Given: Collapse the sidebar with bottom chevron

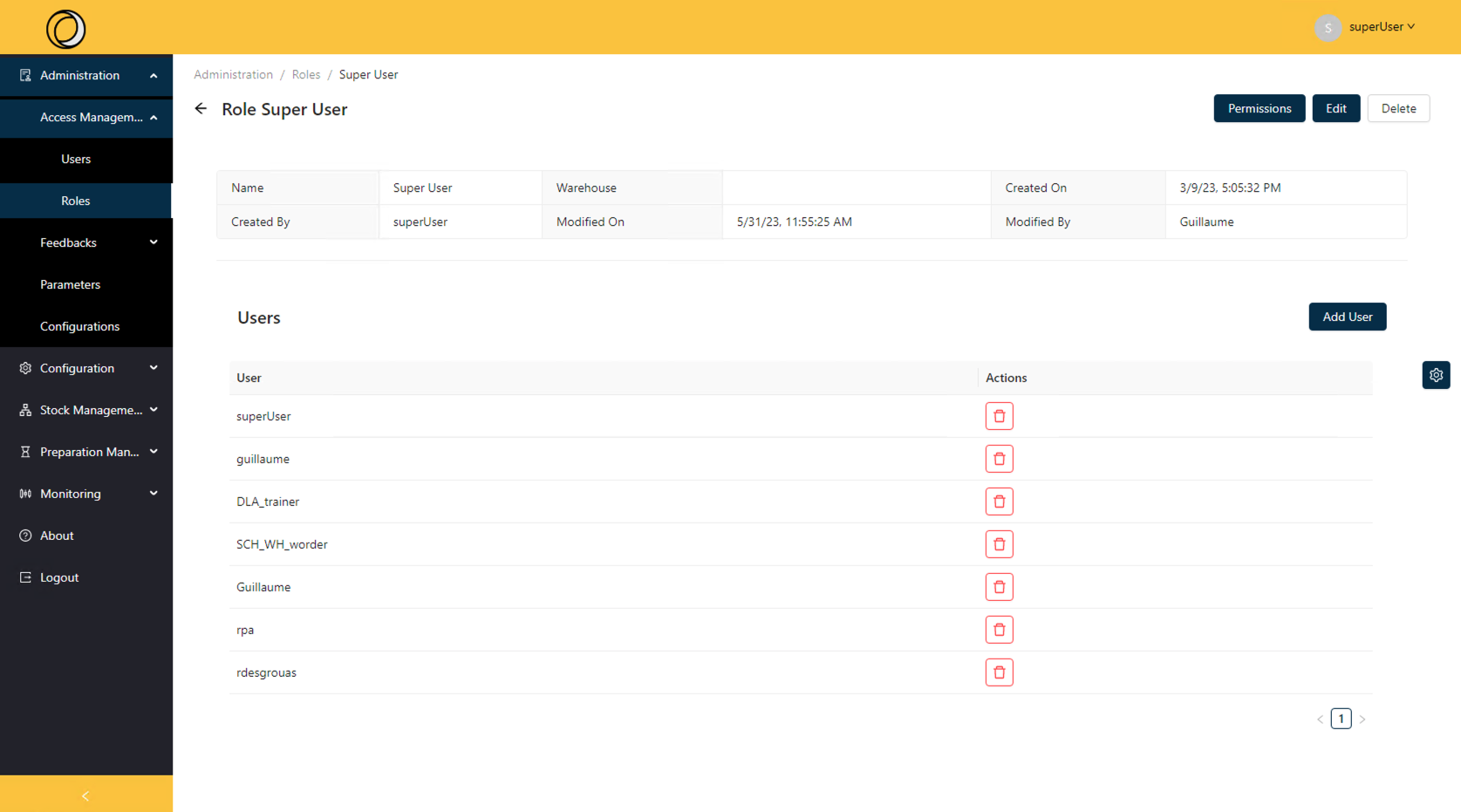Looking at the screenshot, I should (x=85, y=795).
